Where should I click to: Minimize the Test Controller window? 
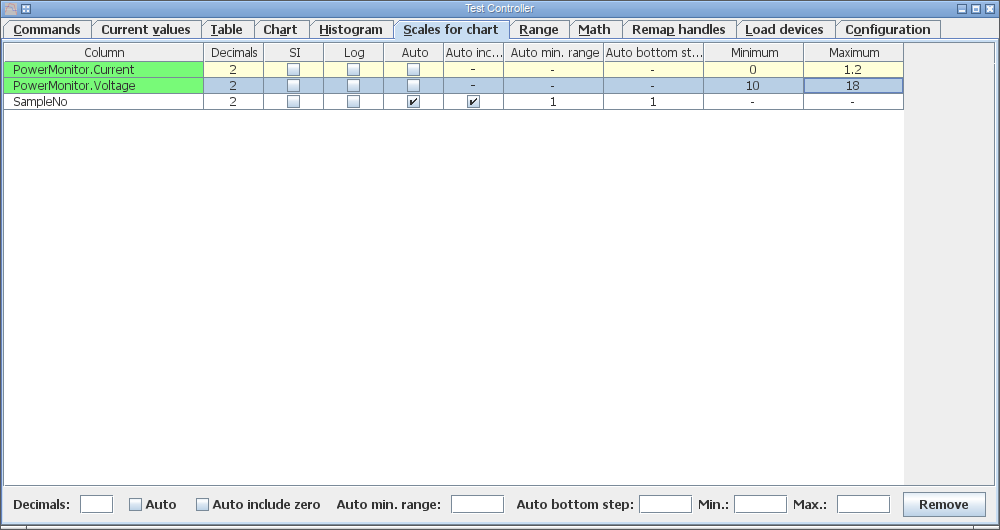click(962, 9)
